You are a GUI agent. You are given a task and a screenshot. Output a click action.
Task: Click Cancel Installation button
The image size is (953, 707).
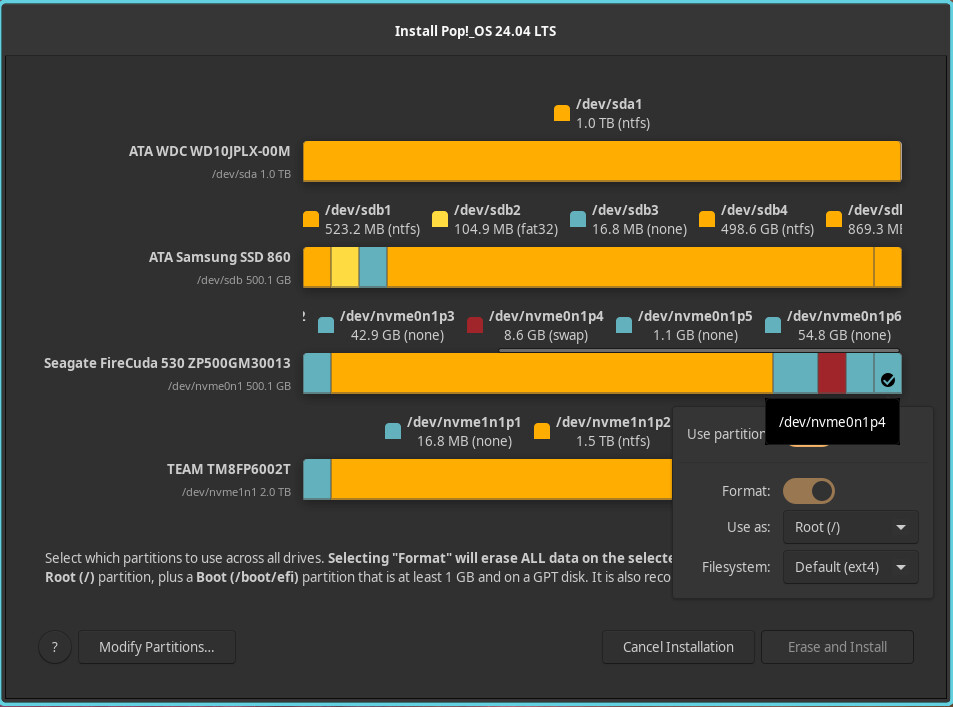point(678,647)
